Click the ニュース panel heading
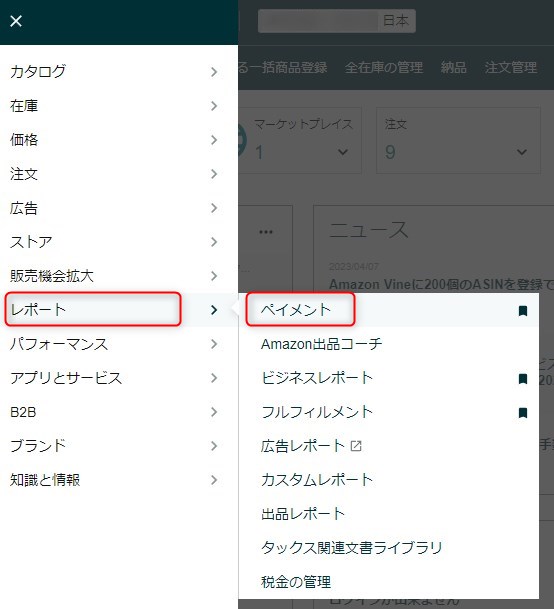The width and height of the screenshot is (554, 609). click(x=368, y=230)
